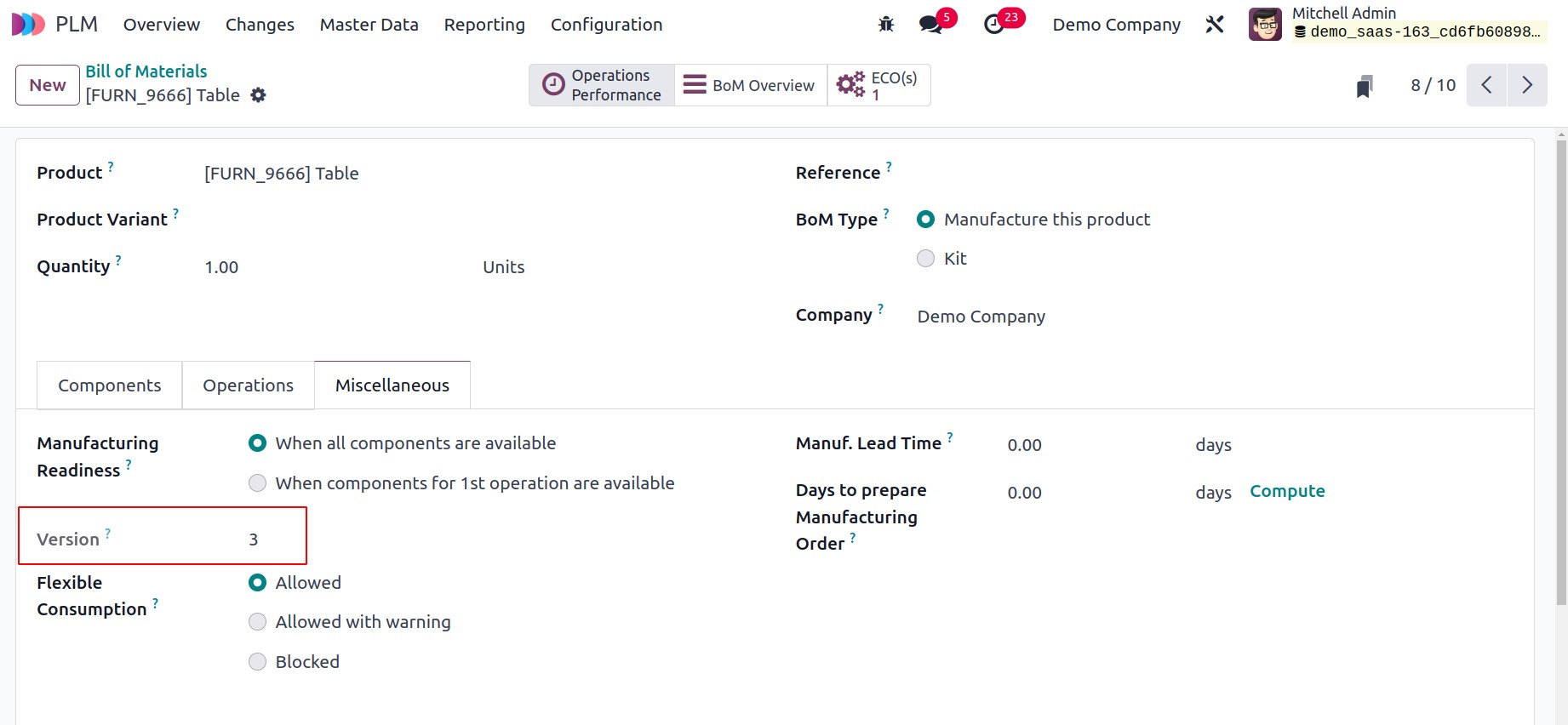Viewport: 1568px width, 725px height.
Task: Click Mitchell Admin avatar picture
Action: click(x=1265, y=25)
